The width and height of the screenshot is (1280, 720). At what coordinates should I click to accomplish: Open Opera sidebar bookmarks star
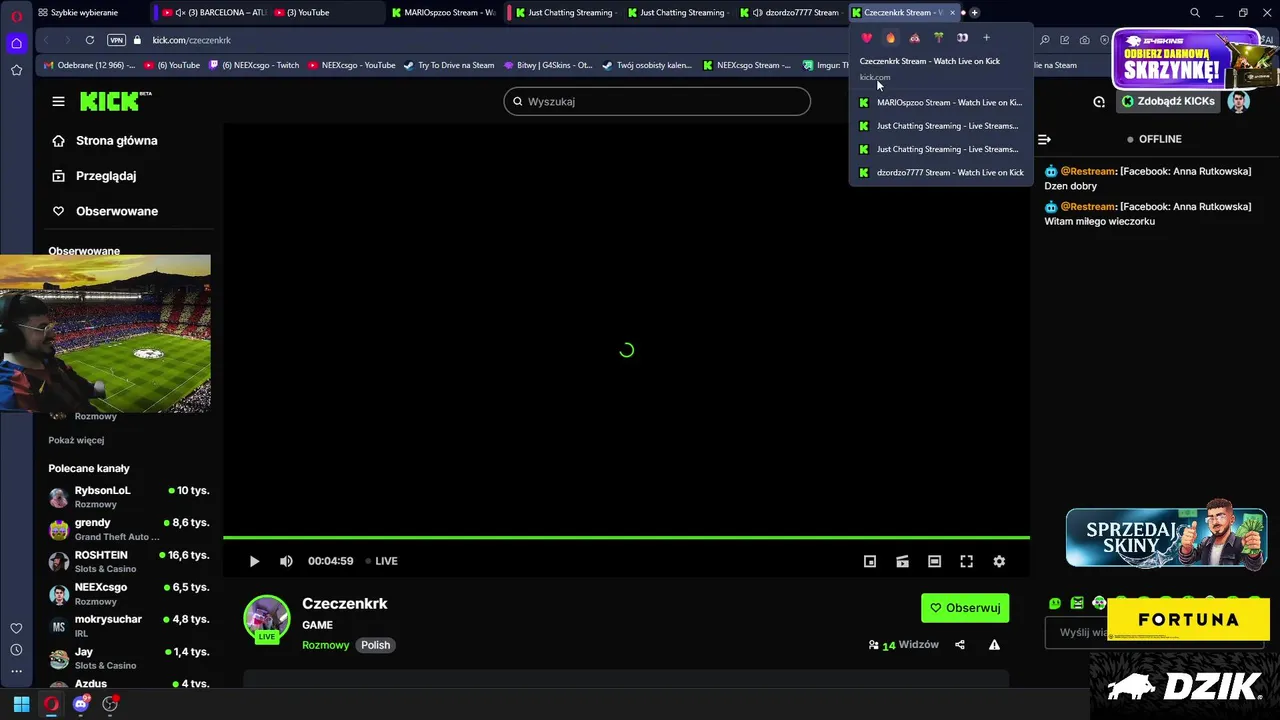pos(16,70)
